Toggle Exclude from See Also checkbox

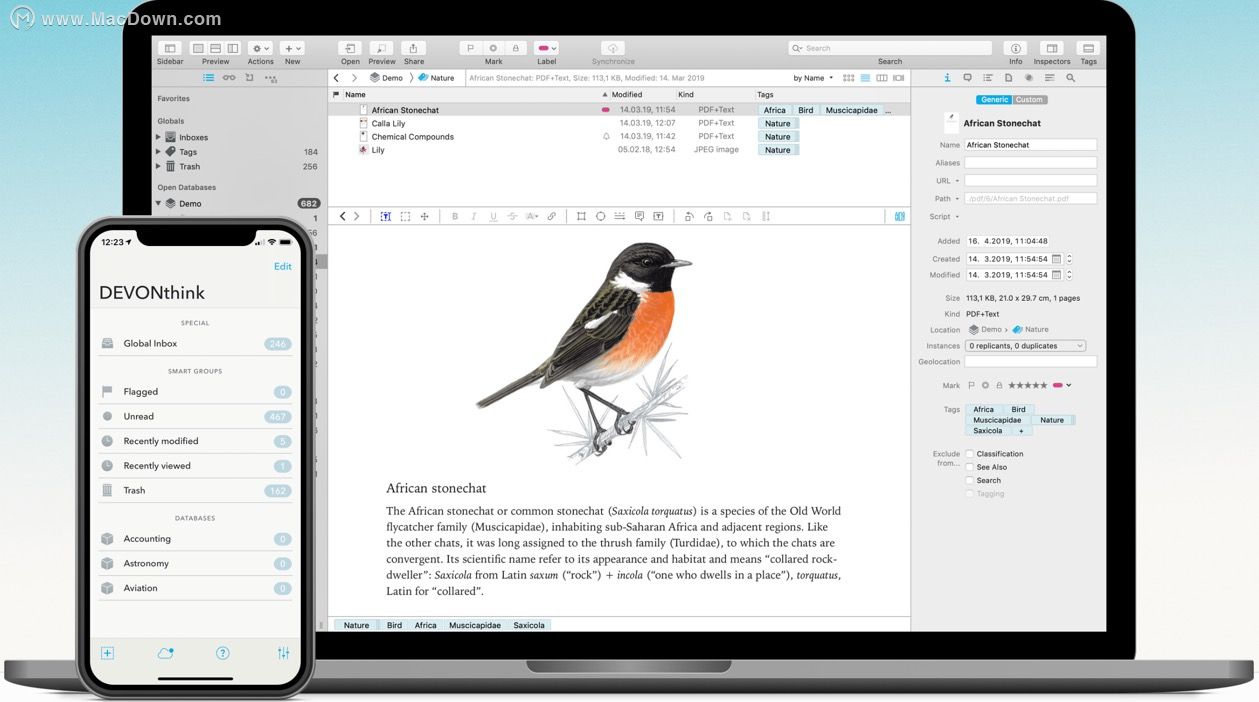(x=969, y=467)
